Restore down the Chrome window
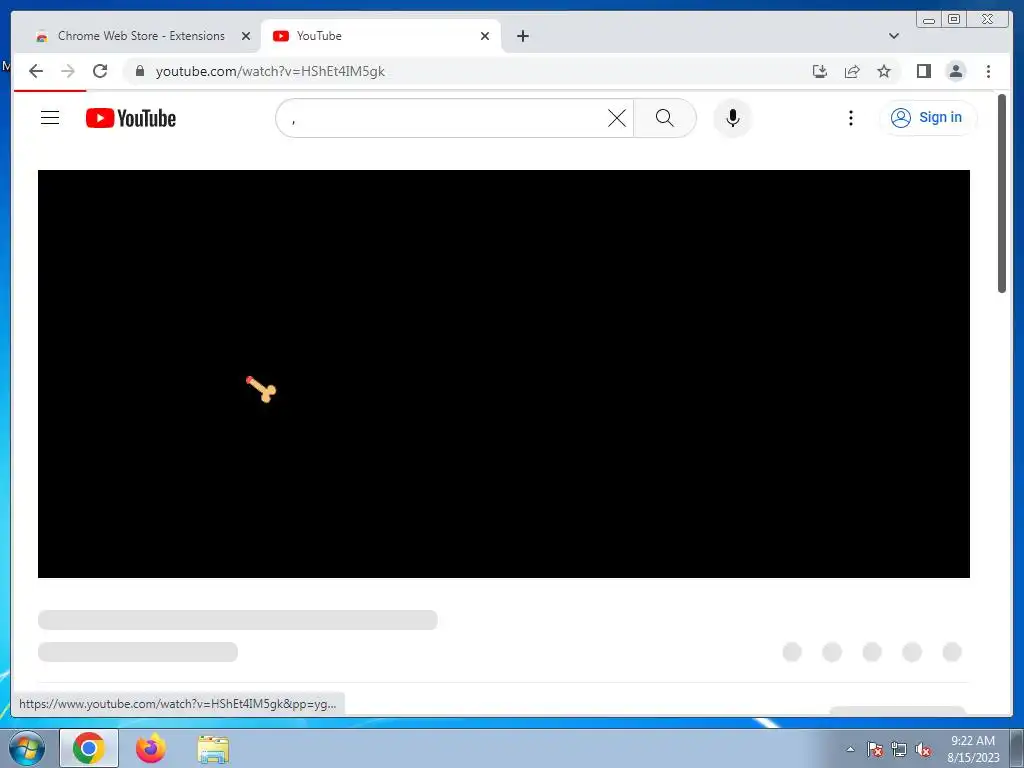 tap(953, 20)
